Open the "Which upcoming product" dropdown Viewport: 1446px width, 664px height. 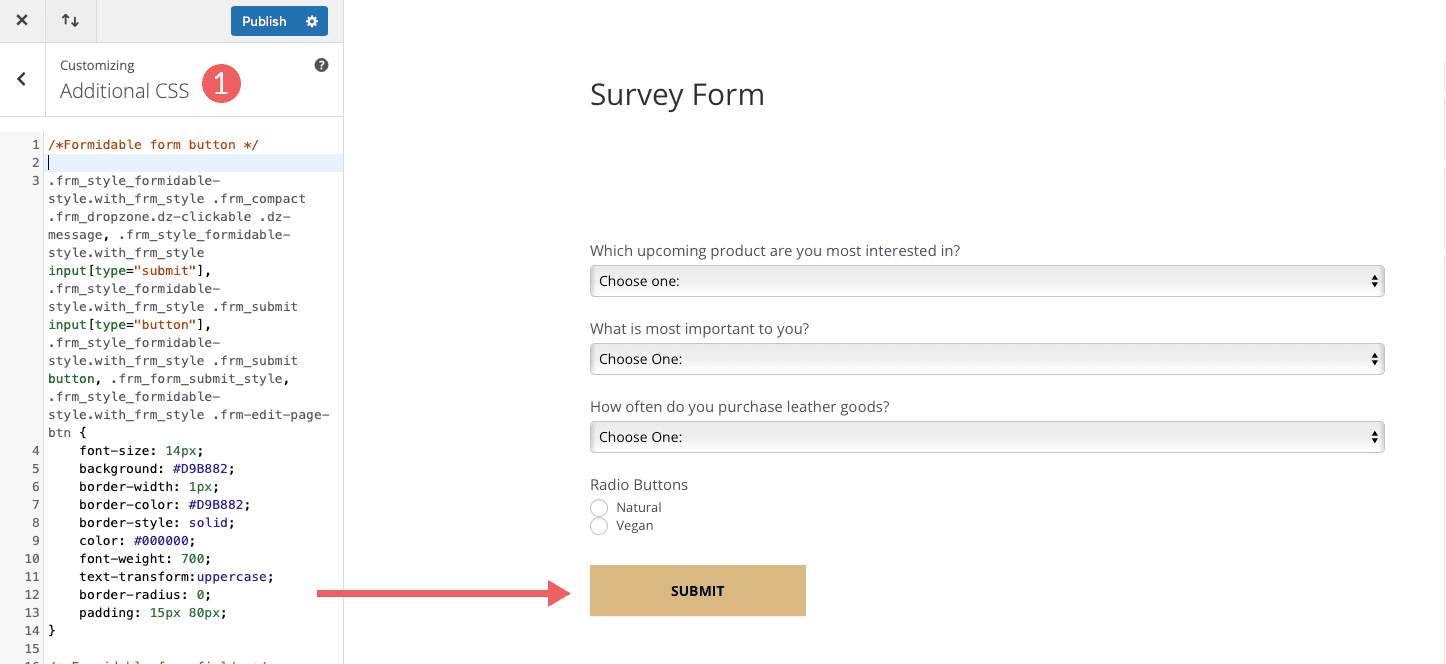[x=986, y=281]
